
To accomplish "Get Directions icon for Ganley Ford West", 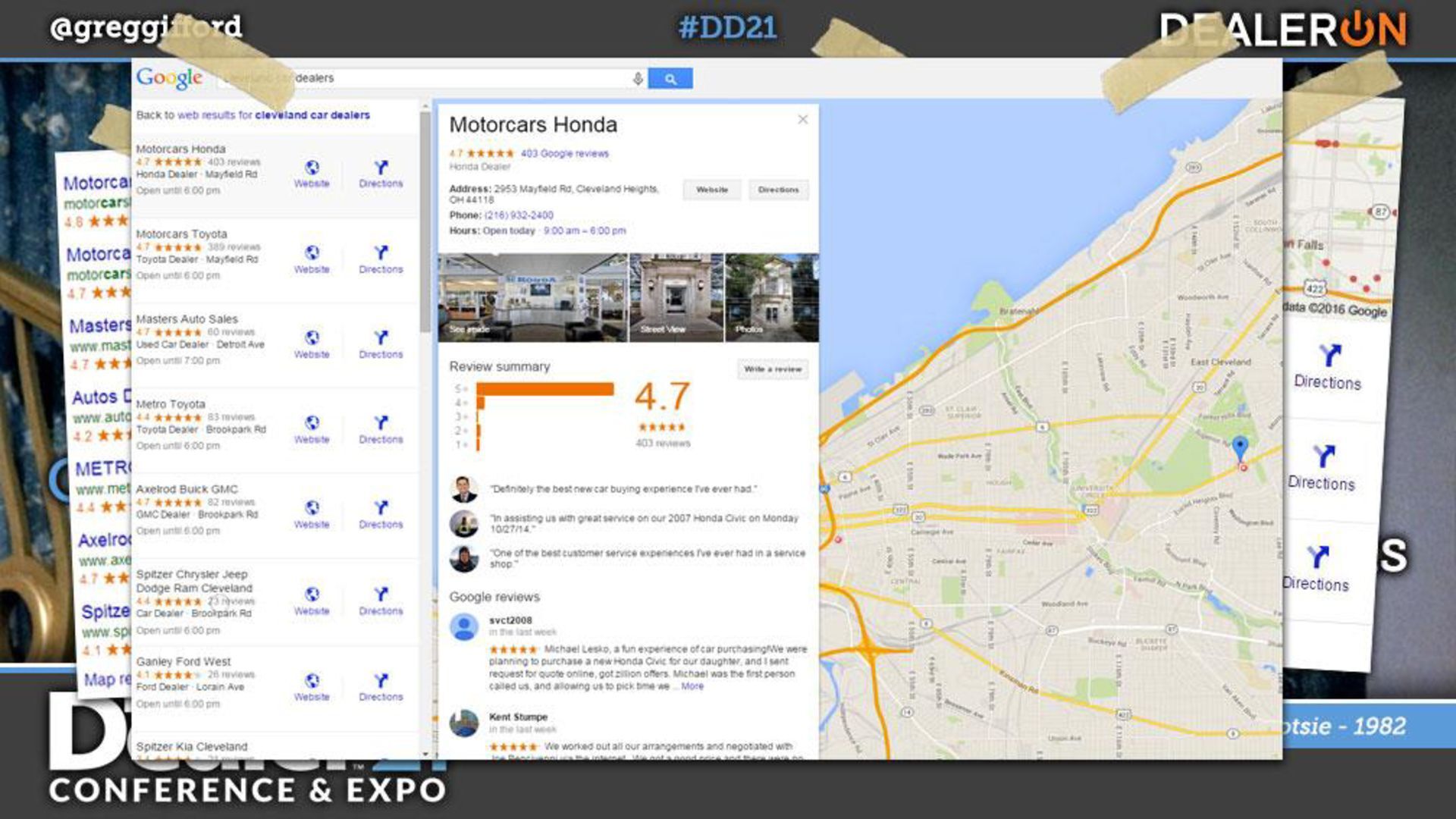I will coord(381,680).
